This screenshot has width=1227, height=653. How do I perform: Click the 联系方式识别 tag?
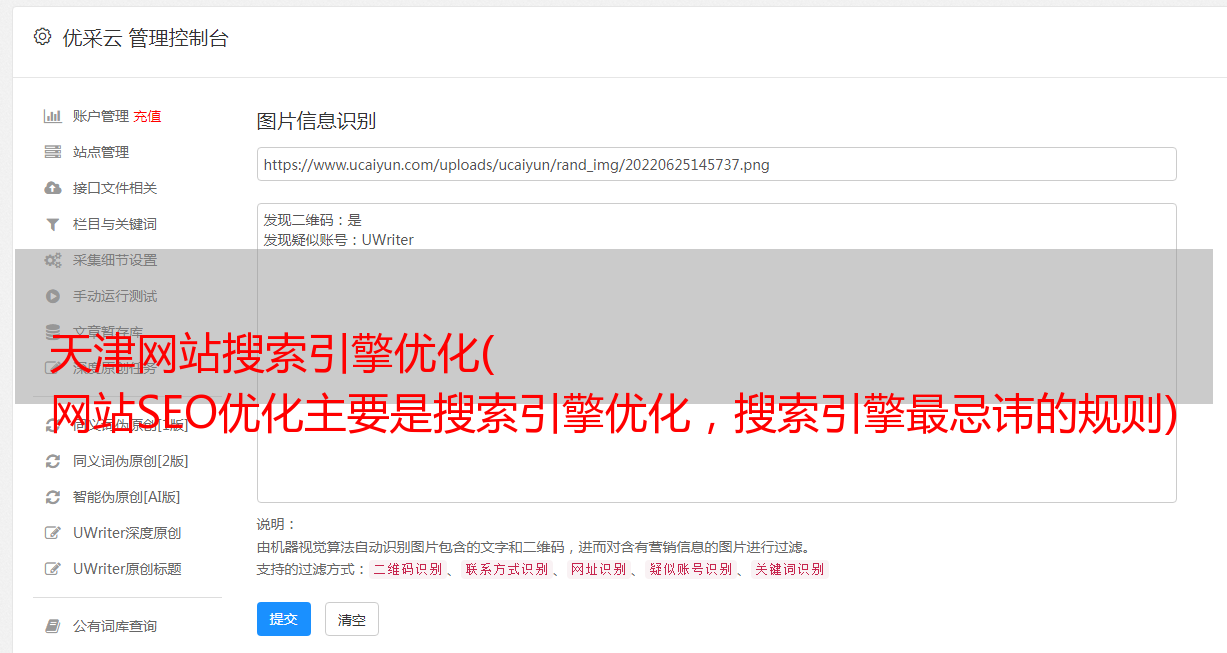tap(506, 569)
